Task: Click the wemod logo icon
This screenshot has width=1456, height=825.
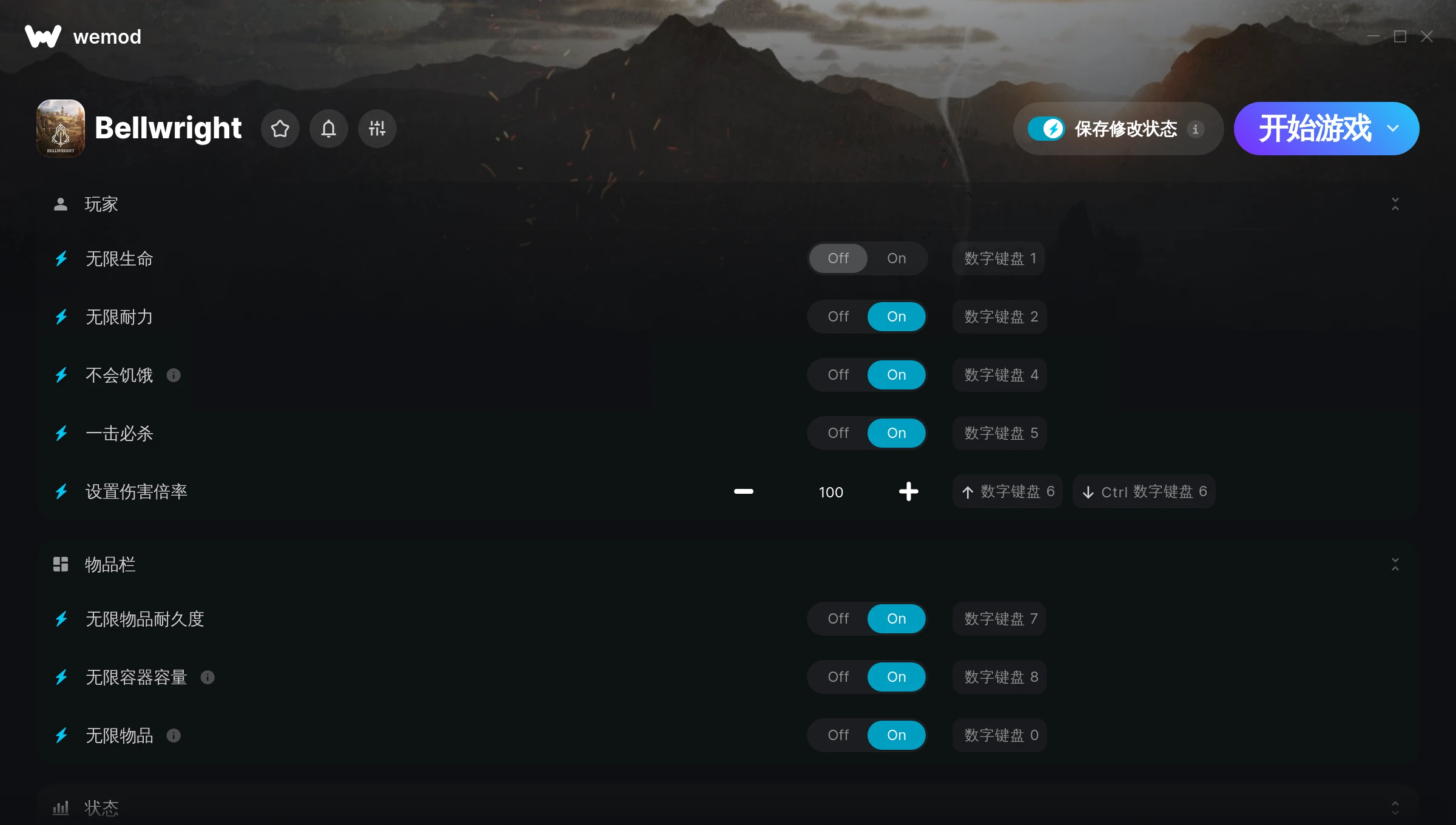Action: coord(42,36)
